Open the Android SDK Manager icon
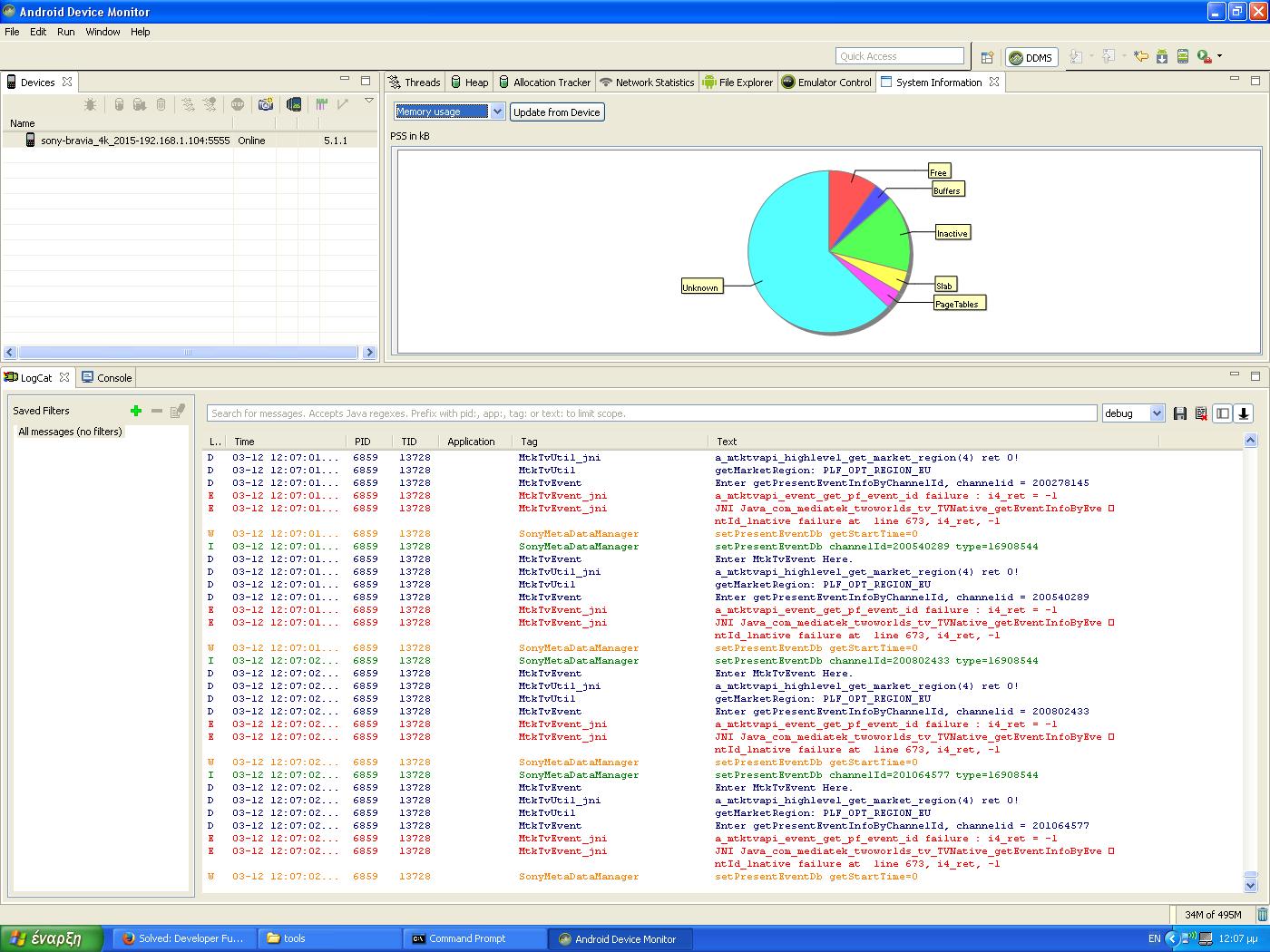Screen dimensions: 1270x952 tap(1161, 56)
